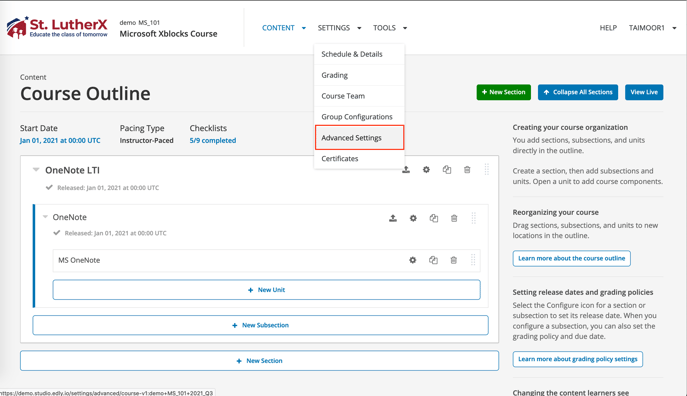Screen dimensions: 687x396
Task: Click the wide New Section button below outline
Action: [x=259, y=361]
